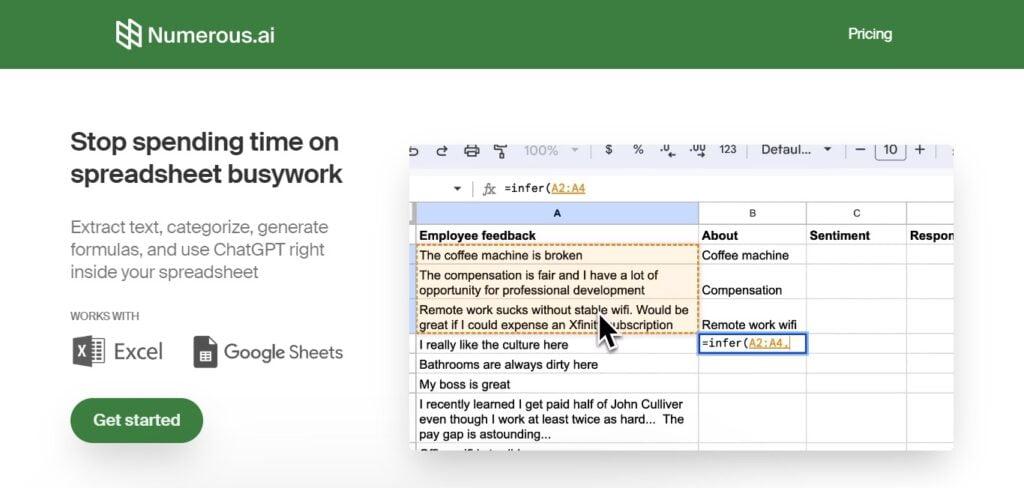Open the 100% zoom dropdown
Screen dimensions: 1024x488
(551, 150)
